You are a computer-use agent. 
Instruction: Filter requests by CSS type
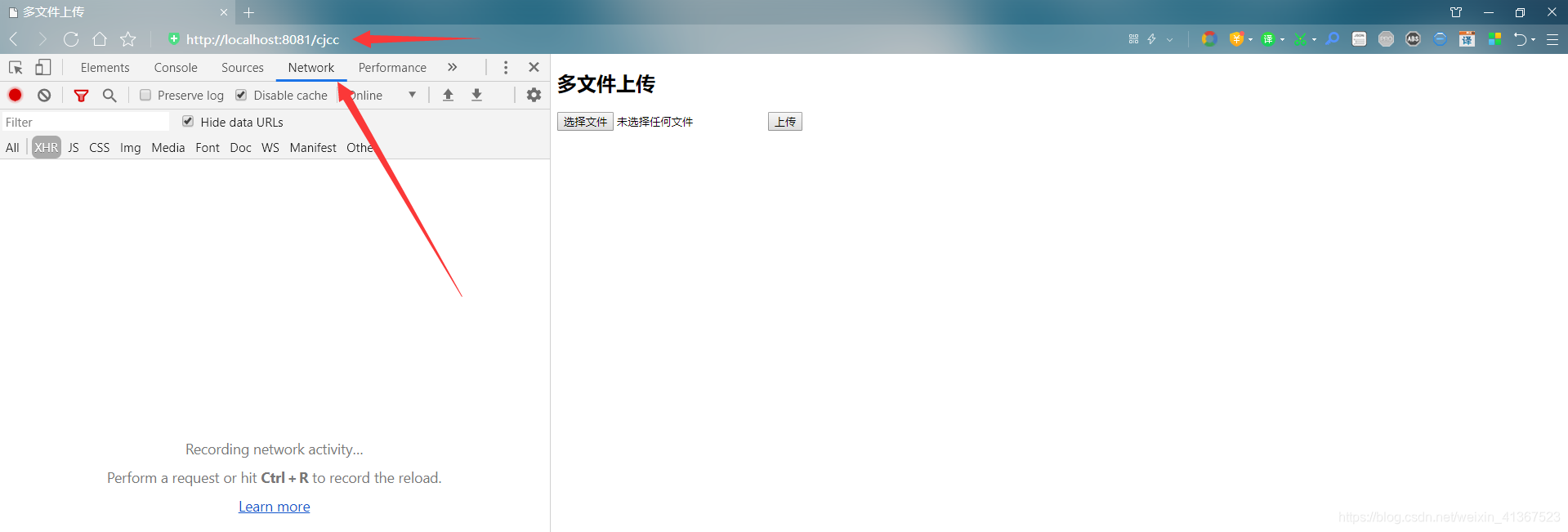[x=99, y=147]
